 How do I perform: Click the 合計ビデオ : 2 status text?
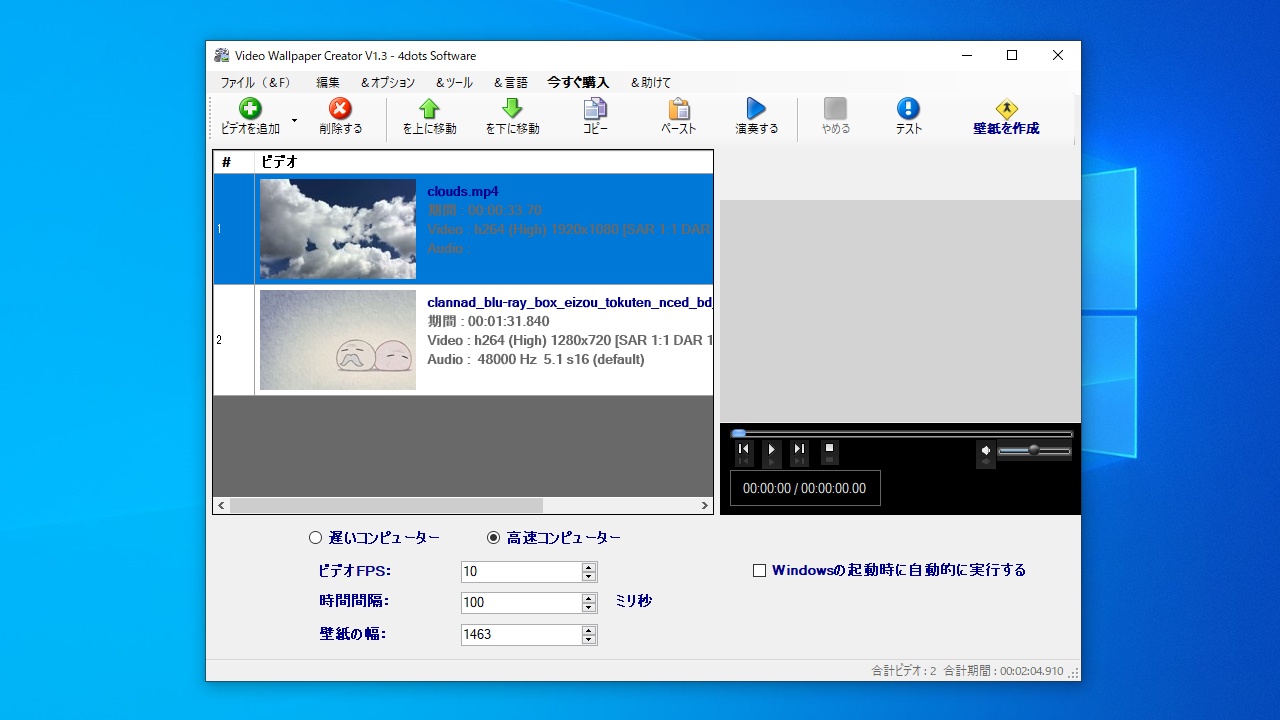click(904, 671)
